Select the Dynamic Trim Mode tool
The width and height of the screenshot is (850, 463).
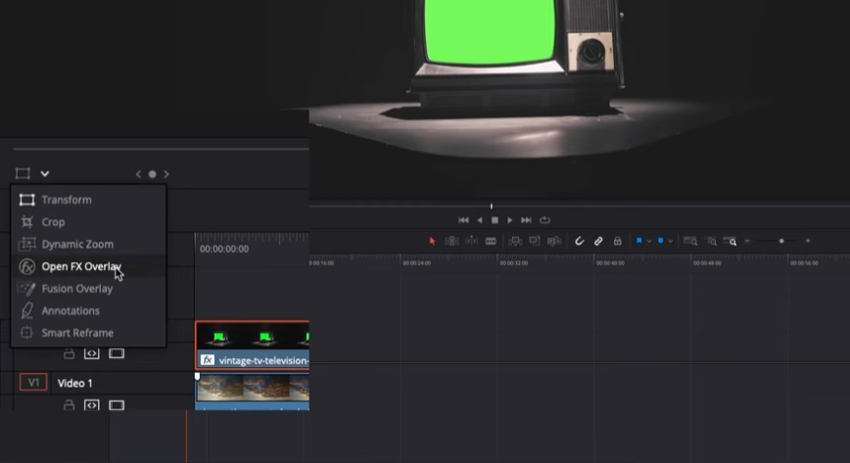[472, 241]
